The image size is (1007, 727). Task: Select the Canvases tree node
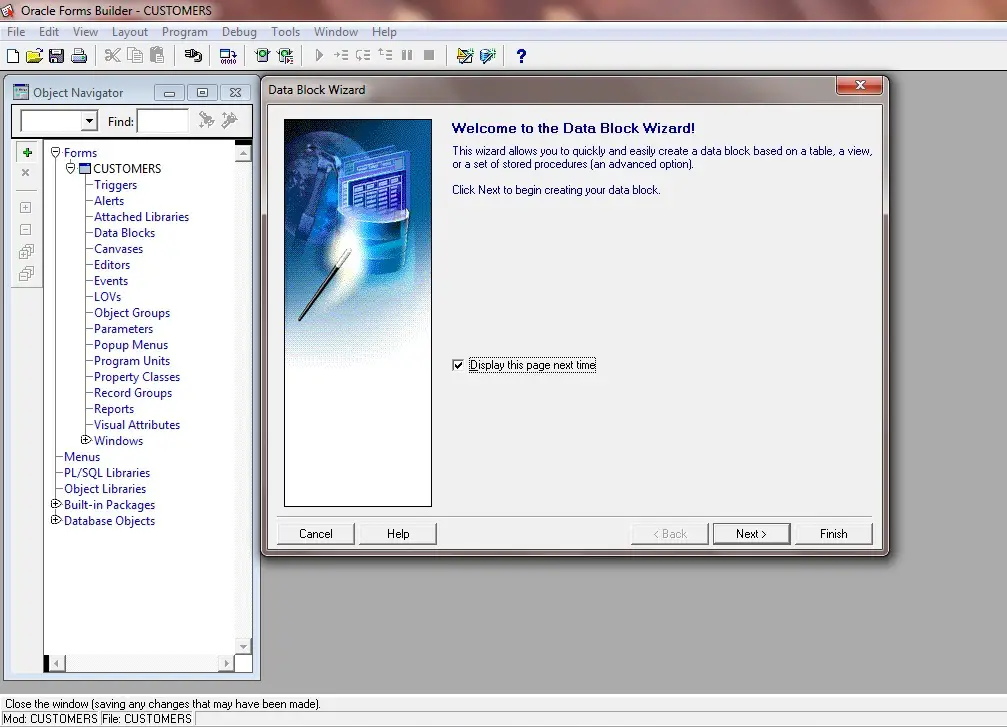point(118,249)
